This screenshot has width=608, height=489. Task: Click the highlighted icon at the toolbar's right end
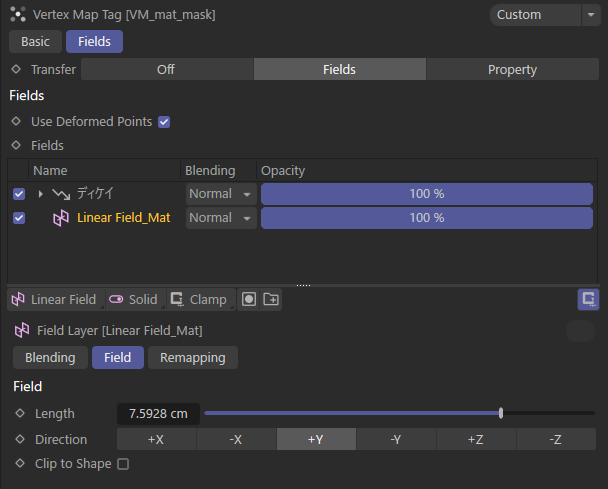tap(588, 299)
